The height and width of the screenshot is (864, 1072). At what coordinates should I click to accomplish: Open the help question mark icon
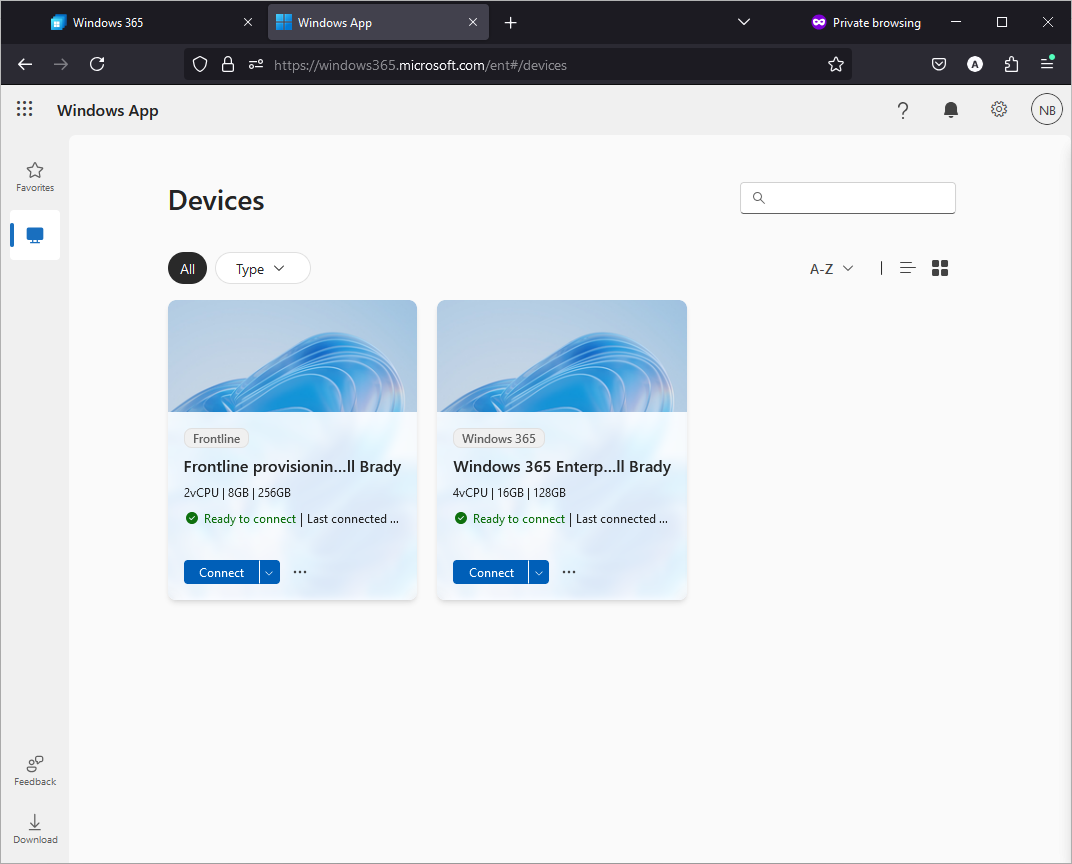tap(902, 110)
